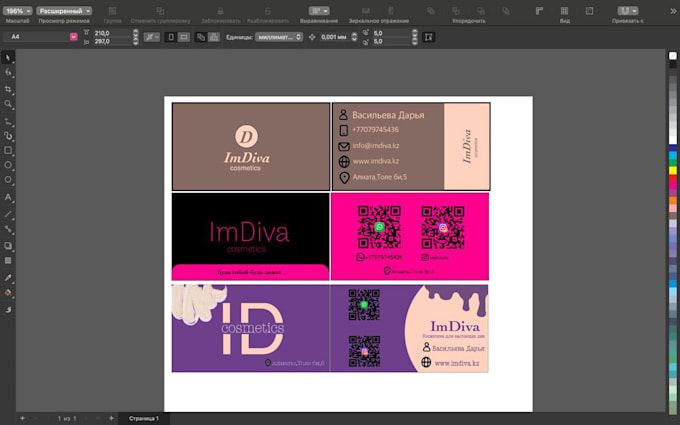Toggle the treat-as-filled button in property bar
The height and width of the screenshot is (425, 680).
[x=428, y=37]
